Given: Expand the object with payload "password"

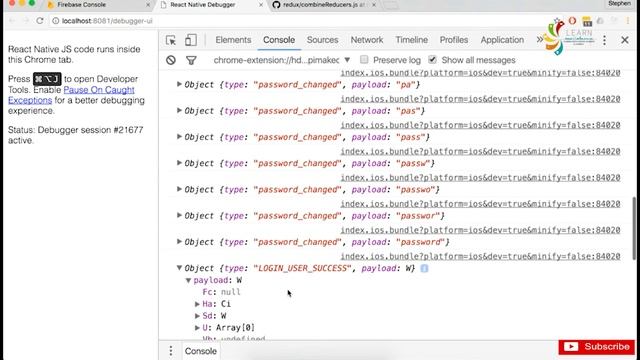Looking at the screenshot, I should coord(179,242).
